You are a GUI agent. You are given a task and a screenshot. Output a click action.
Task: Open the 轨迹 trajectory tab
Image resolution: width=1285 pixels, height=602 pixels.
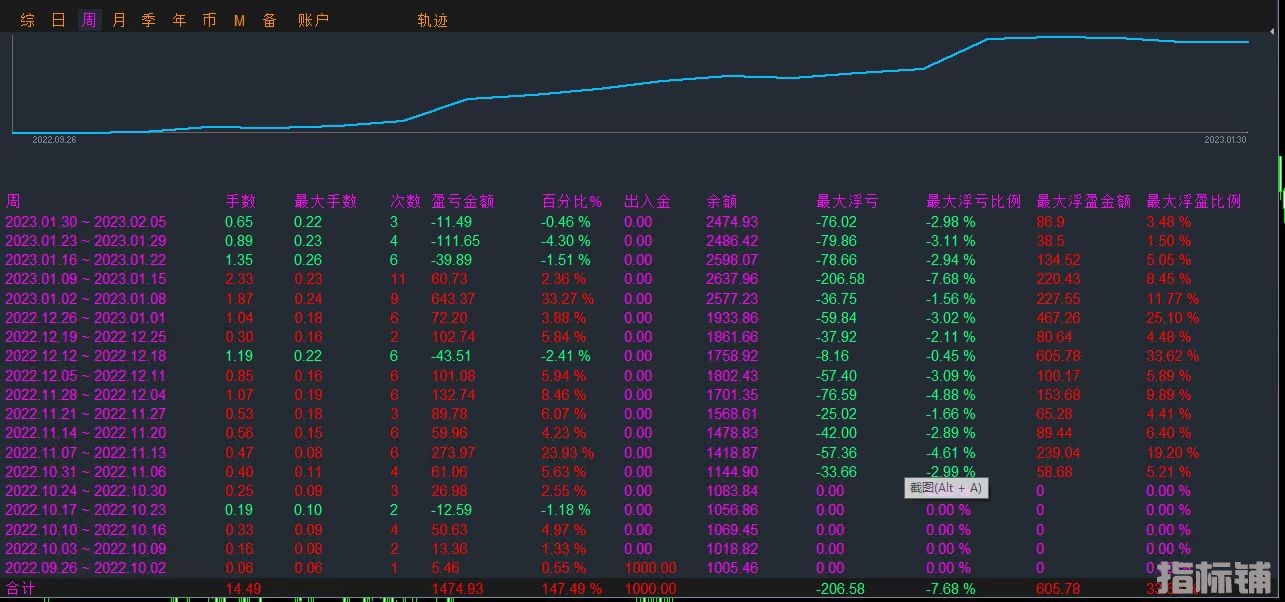(432, 20)
